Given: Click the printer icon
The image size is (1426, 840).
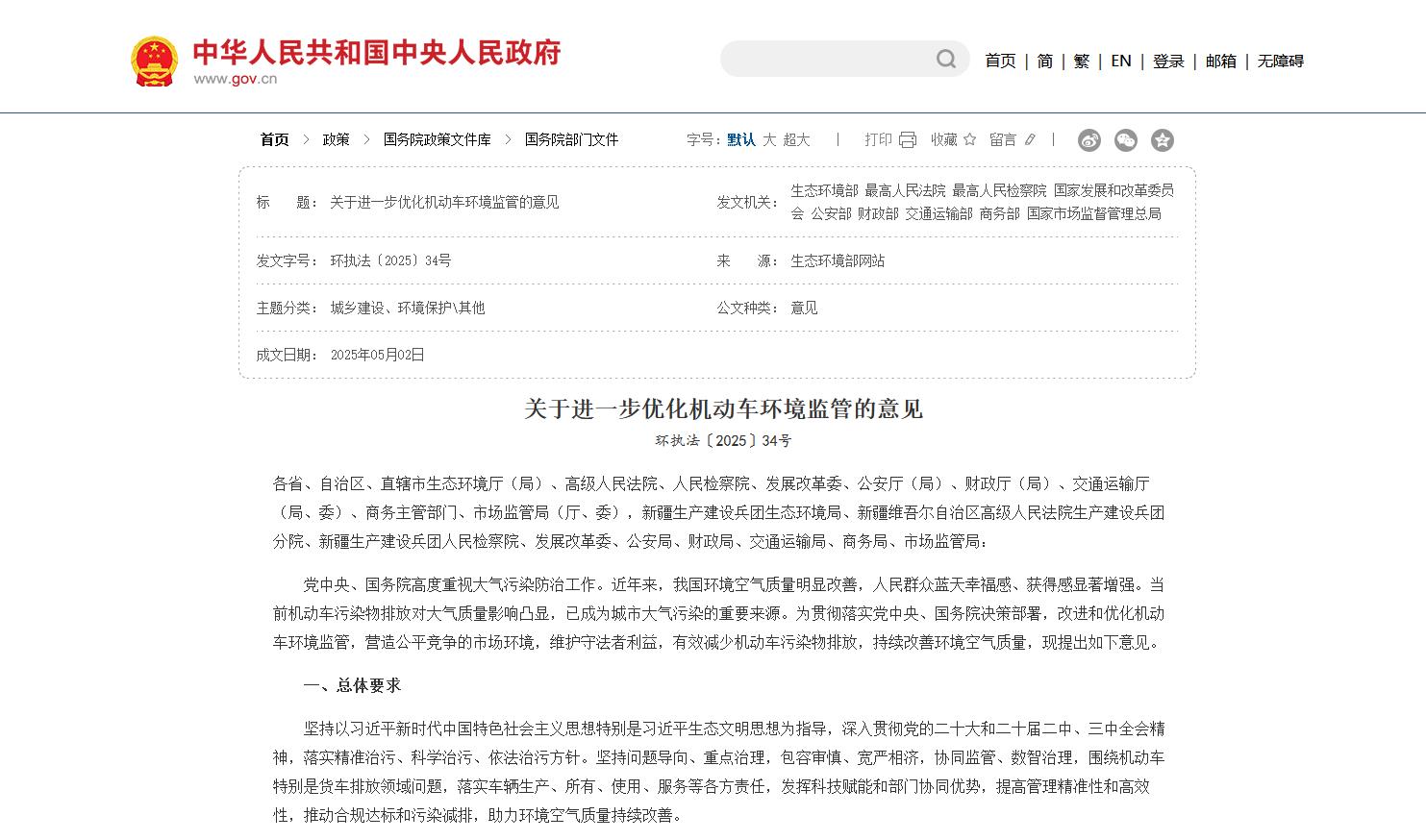Looking at the screenshot, I should (908, 140).
